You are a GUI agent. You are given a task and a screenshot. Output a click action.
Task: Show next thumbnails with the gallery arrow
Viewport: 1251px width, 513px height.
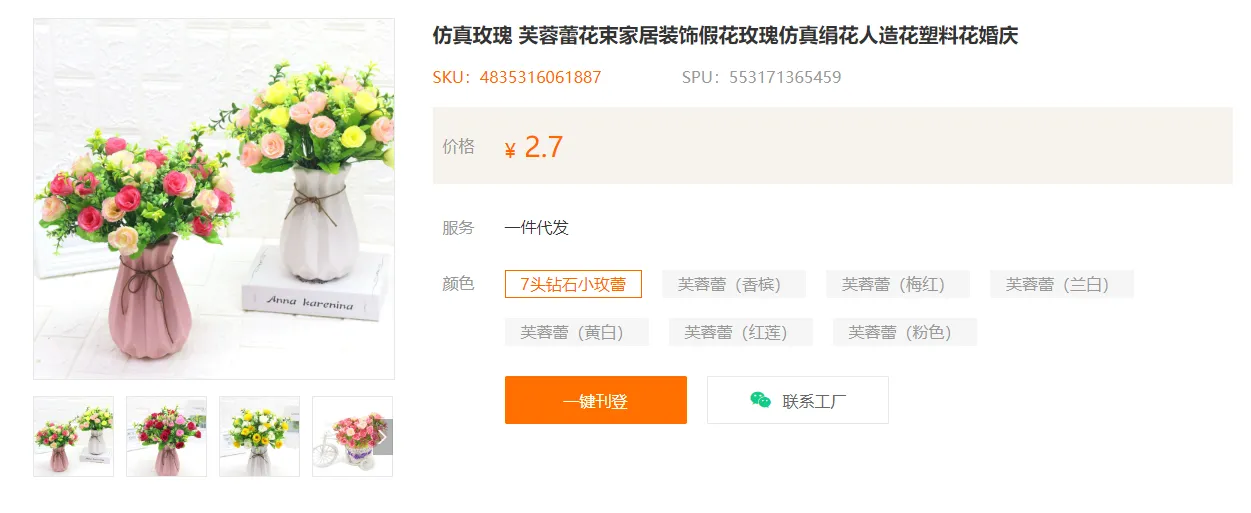pyautogui.click(x=383, y=437)
